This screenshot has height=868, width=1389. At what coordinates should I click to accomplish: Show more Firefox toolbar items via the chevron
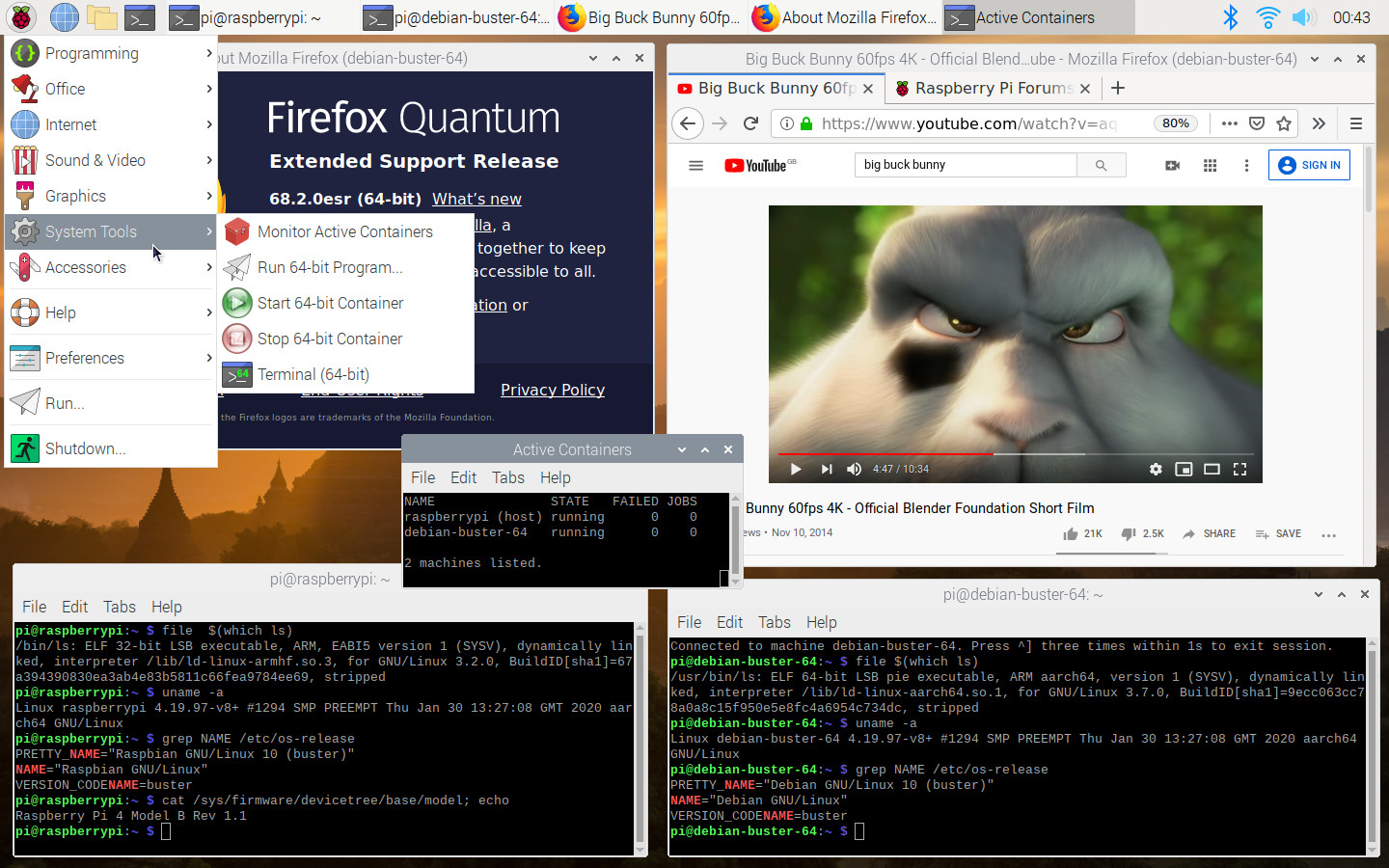(x=1319, y=123)
